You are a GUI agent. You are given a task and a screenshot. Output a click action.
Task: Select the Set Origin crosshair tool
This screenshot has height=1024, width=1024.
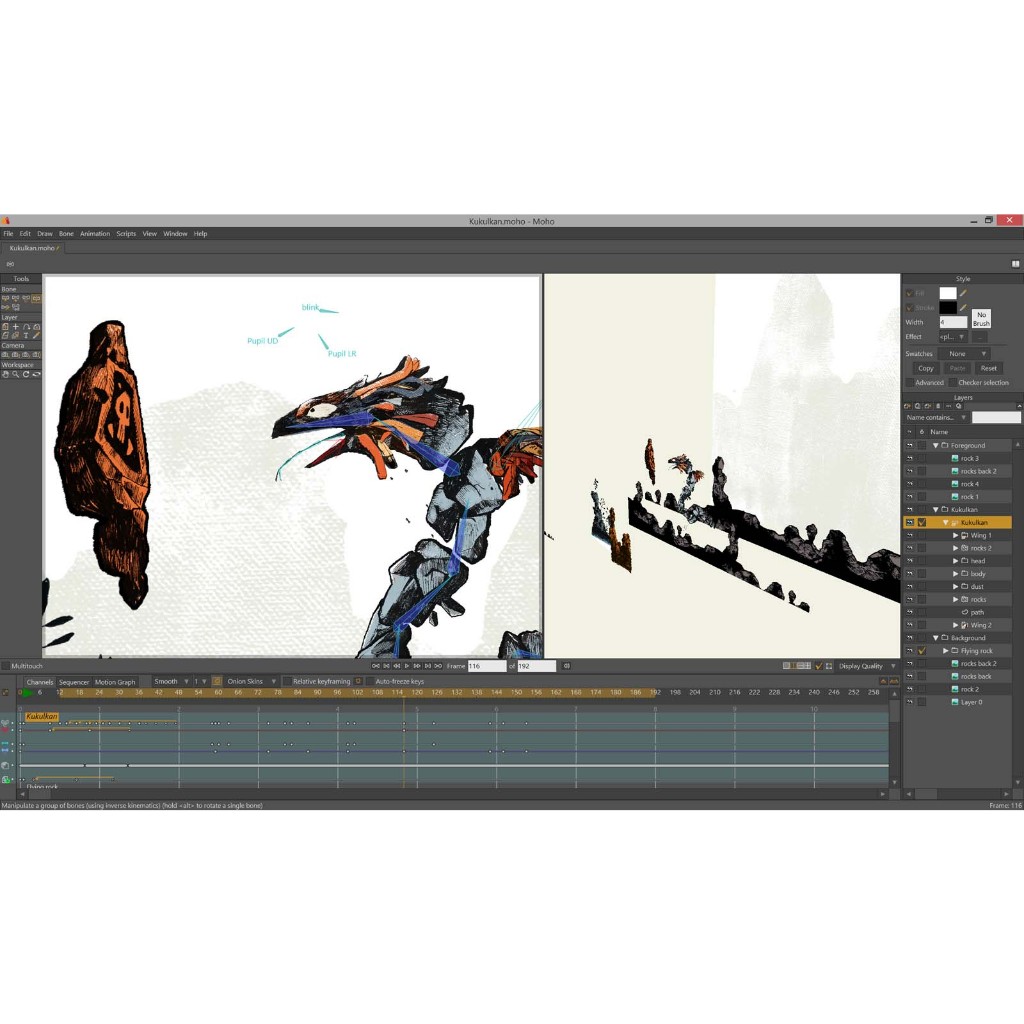16,327
